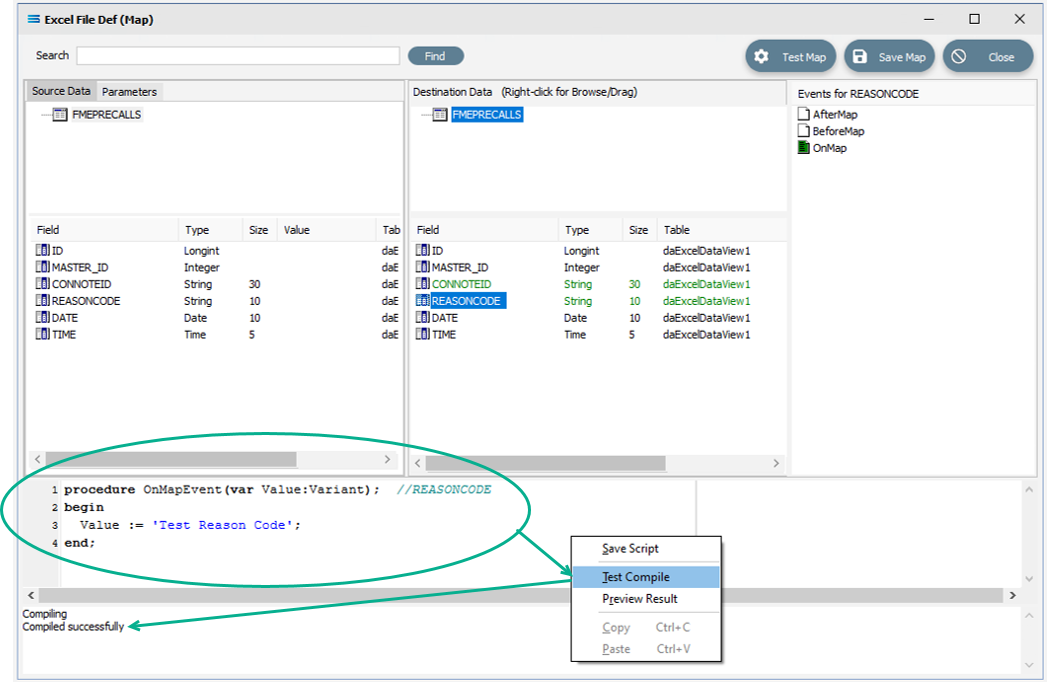Maximize the Excel File Def window
This screenshot has width=1047, height=682.
click(x=974, y=19)
